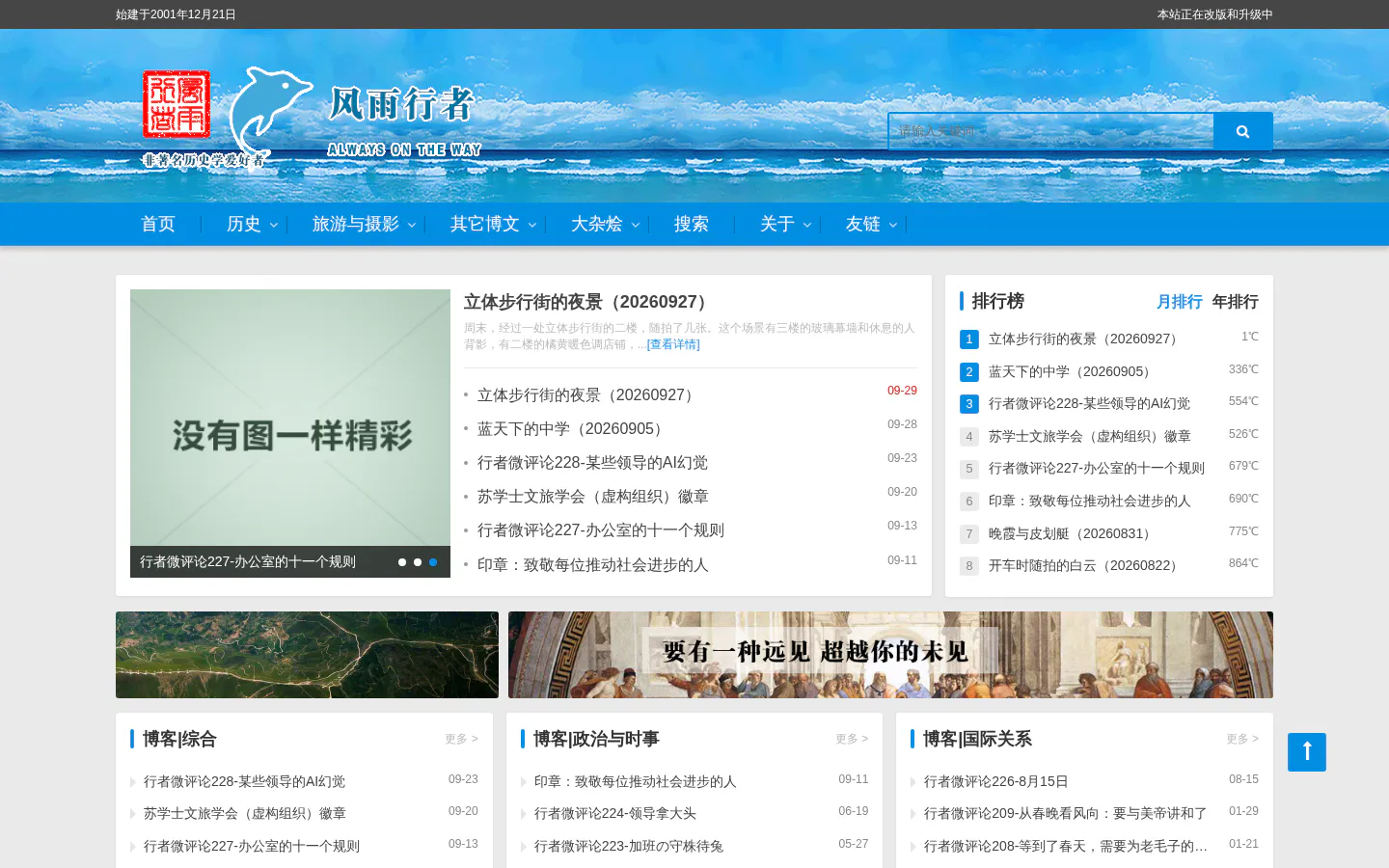
Task: Select the second carousel dot
Action: click(x=418, y=562)
